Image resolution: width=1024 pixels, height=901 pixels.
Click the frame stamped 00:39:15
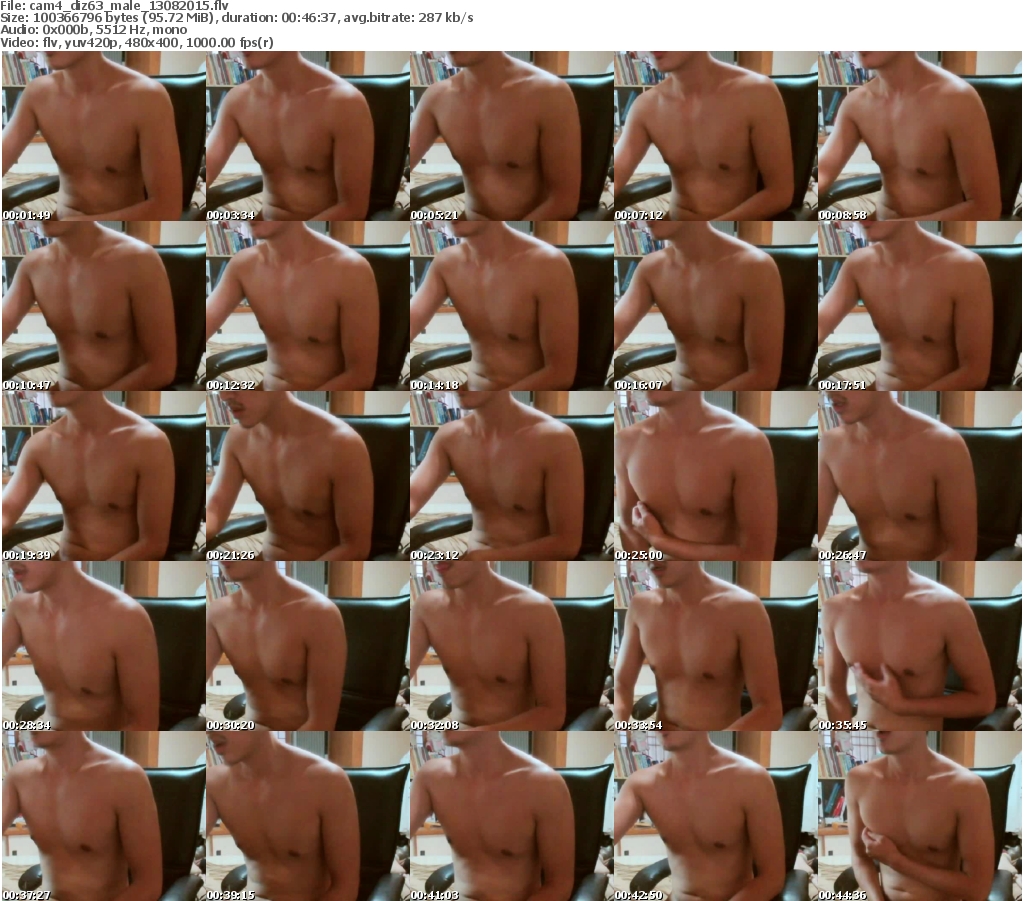308,815
